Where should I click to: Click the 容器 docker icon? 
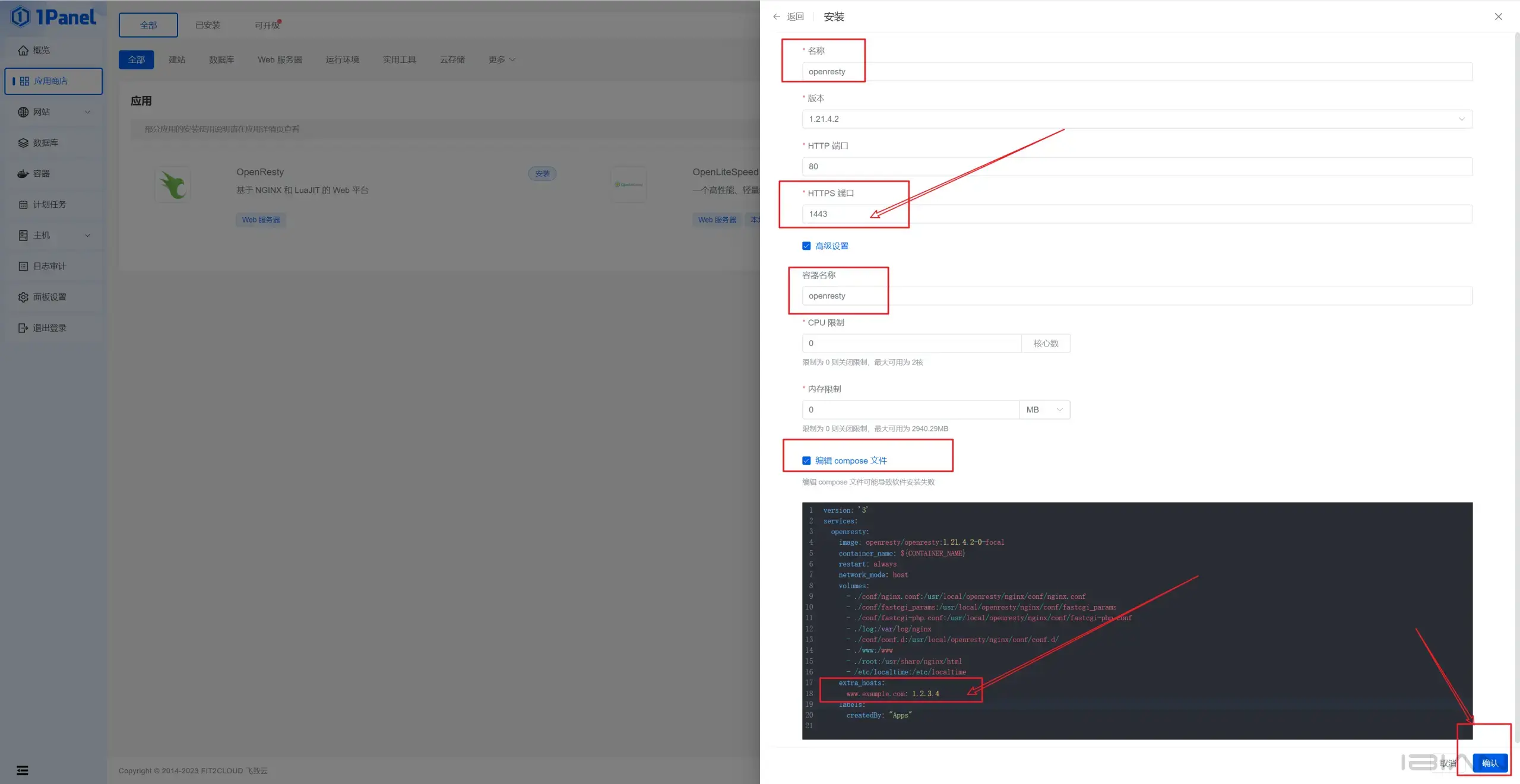(x=23, y=174)
